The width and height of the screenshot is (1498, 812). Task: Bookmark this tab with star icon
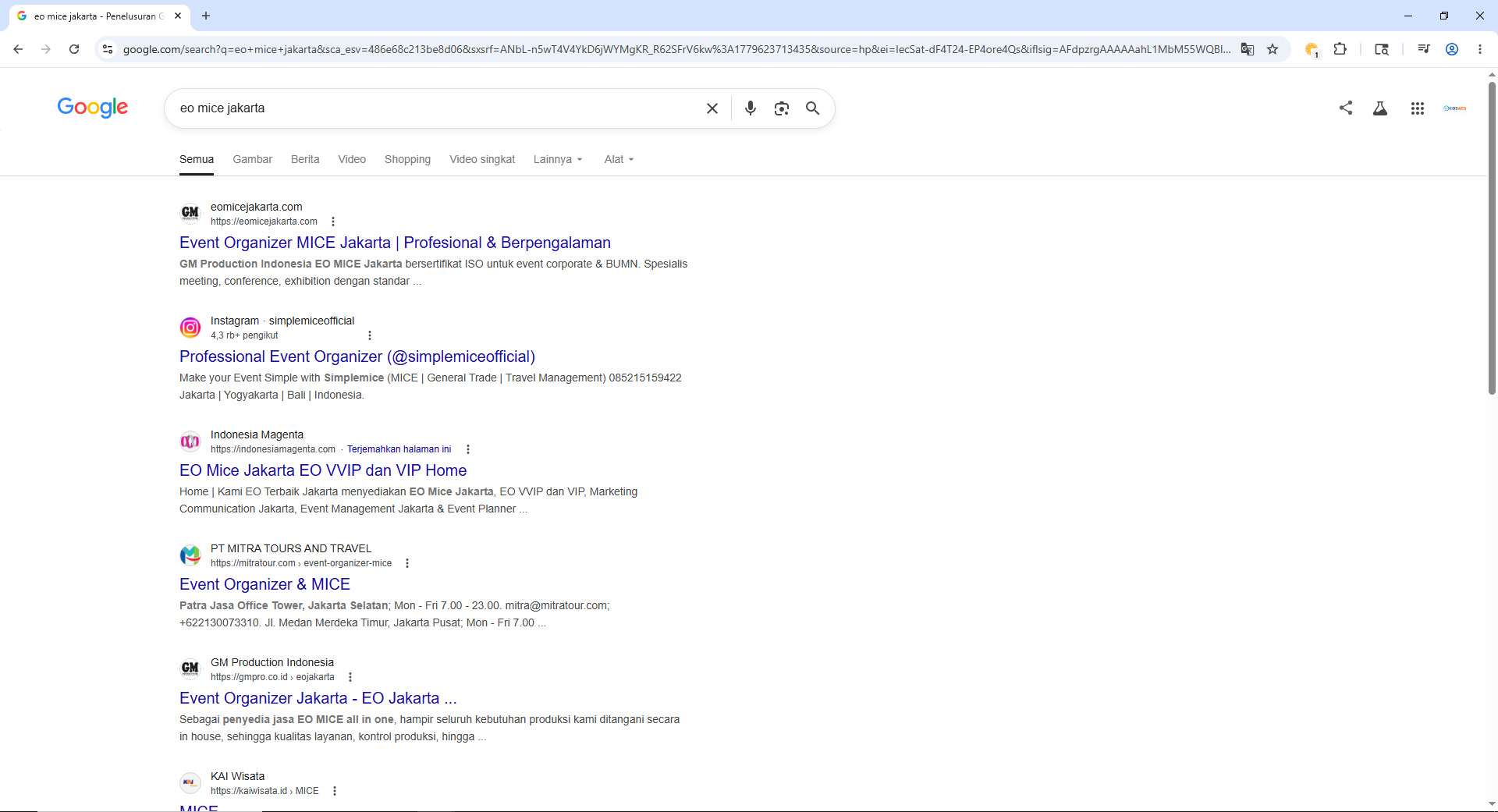(1273, 49)
